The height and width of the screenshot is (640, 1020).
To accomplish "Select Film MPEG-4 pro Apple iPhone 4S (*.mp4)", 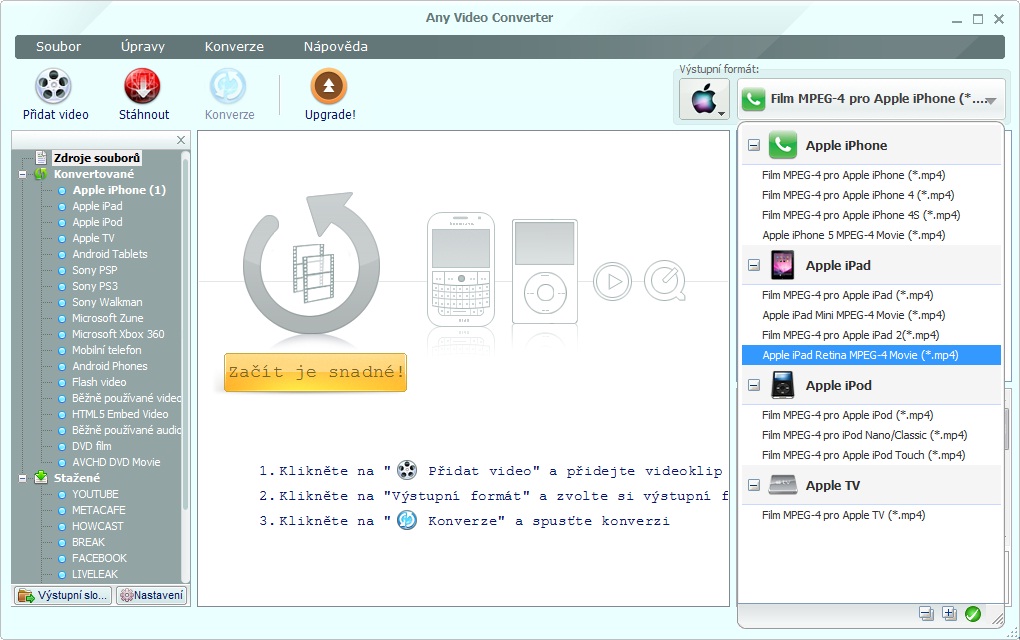I will pos(861,215).
